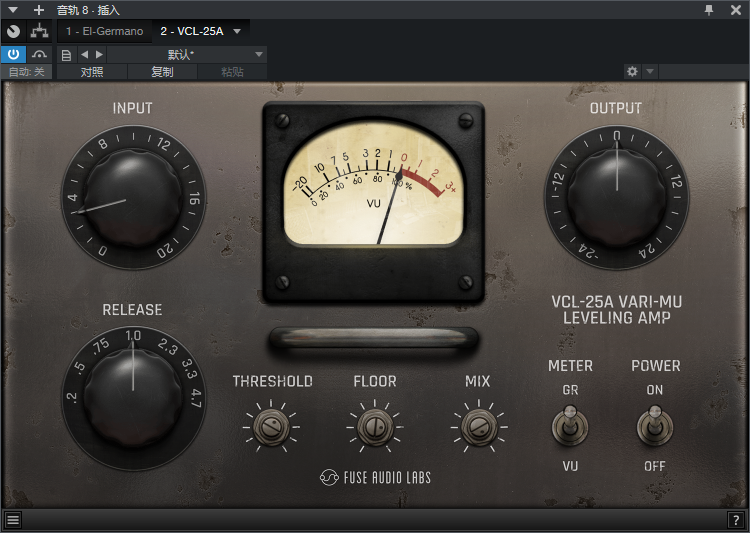Click the VU label below meter switch
The height and width of the screenshot is (533, 750).
point(570,466)
